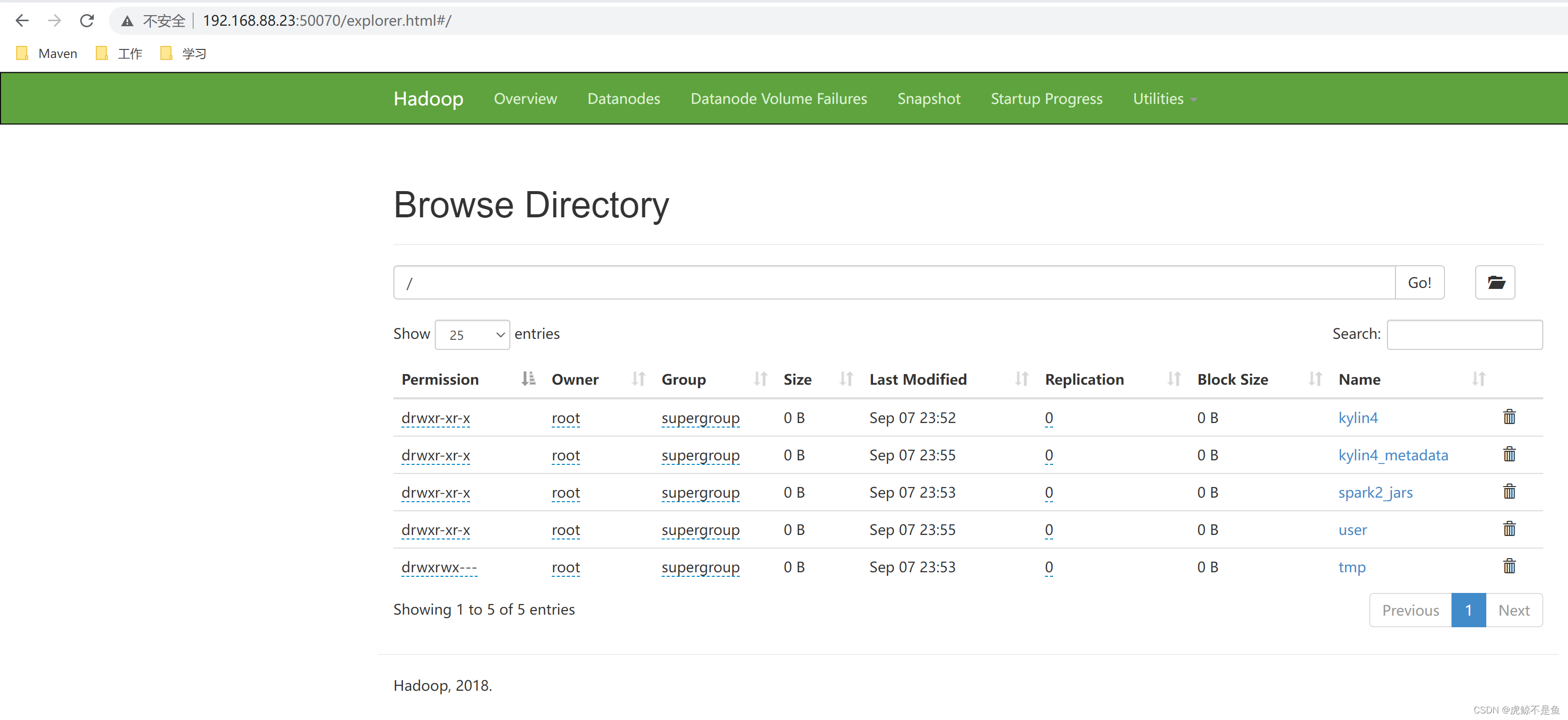Click the trash icon for tmp
This screenshot has height=720, width=1568.
pyautogui.click(x=1509, y=567)
